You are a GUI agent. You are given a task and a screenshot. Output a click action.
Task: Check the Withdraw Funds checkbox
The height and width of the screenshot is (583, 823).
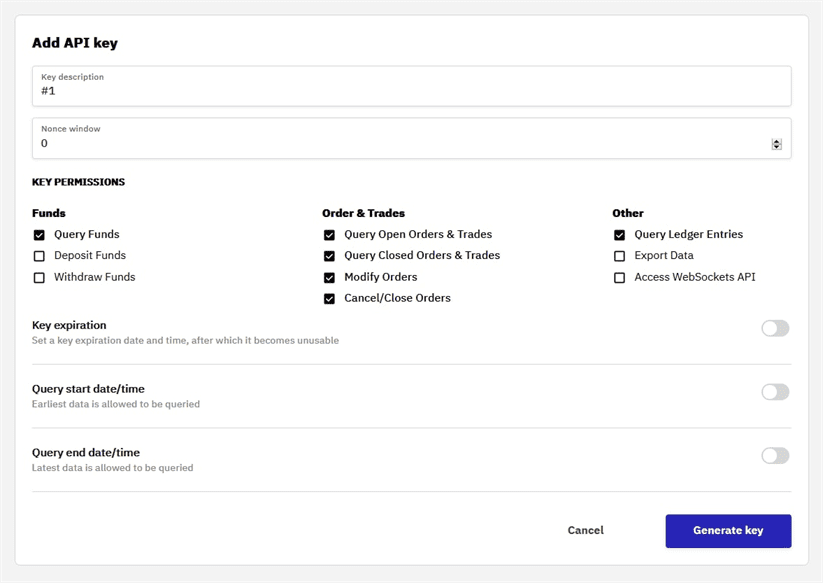coord(39,278)
